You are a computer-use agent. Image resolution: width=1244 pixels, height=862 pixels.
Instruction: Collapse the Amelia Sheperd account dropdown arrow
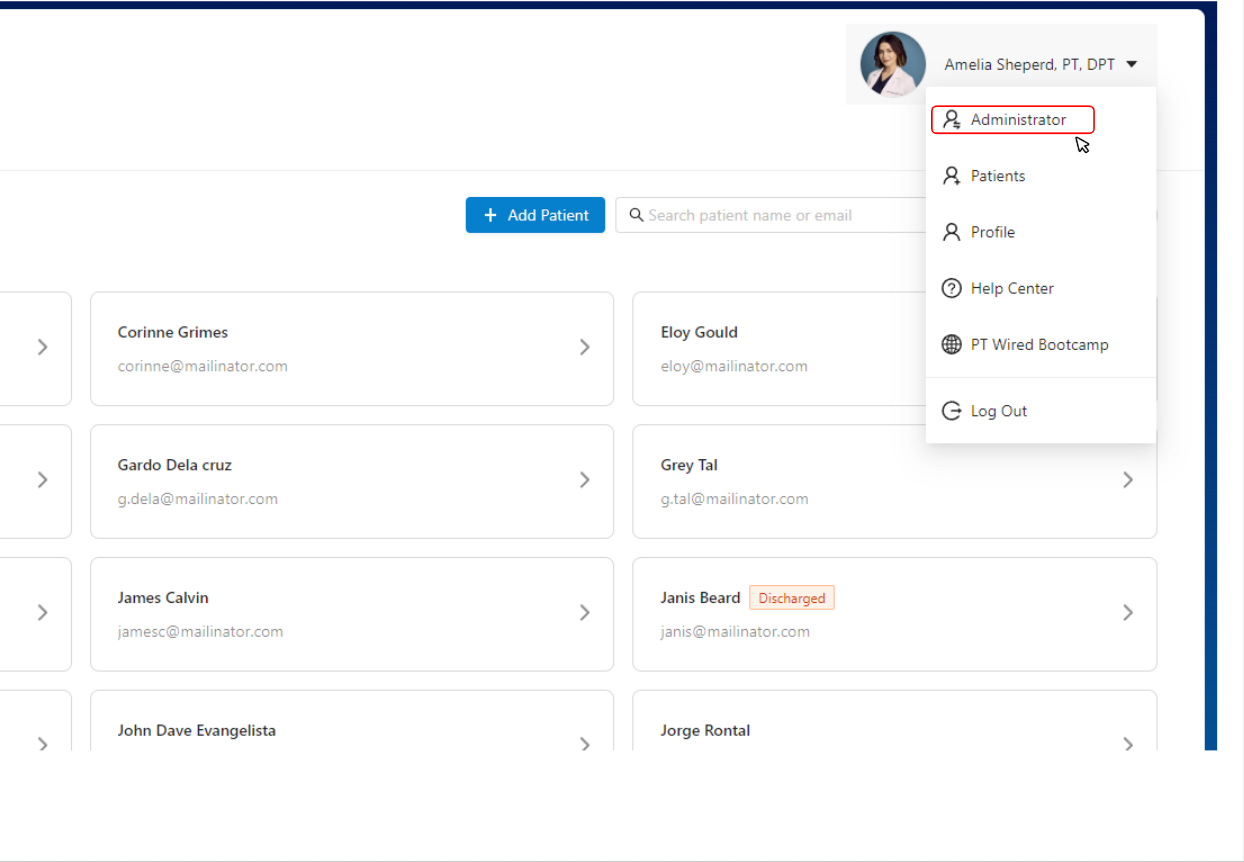(1132, 64)
